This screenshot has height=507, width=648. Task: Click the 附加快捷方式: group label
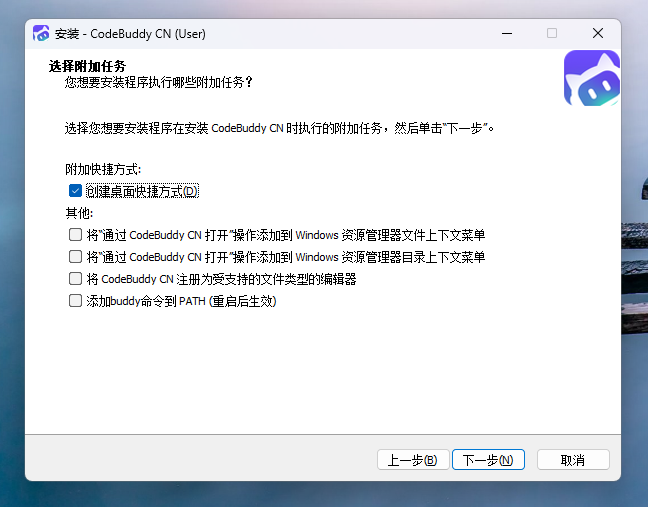click(x=103, y=169)
